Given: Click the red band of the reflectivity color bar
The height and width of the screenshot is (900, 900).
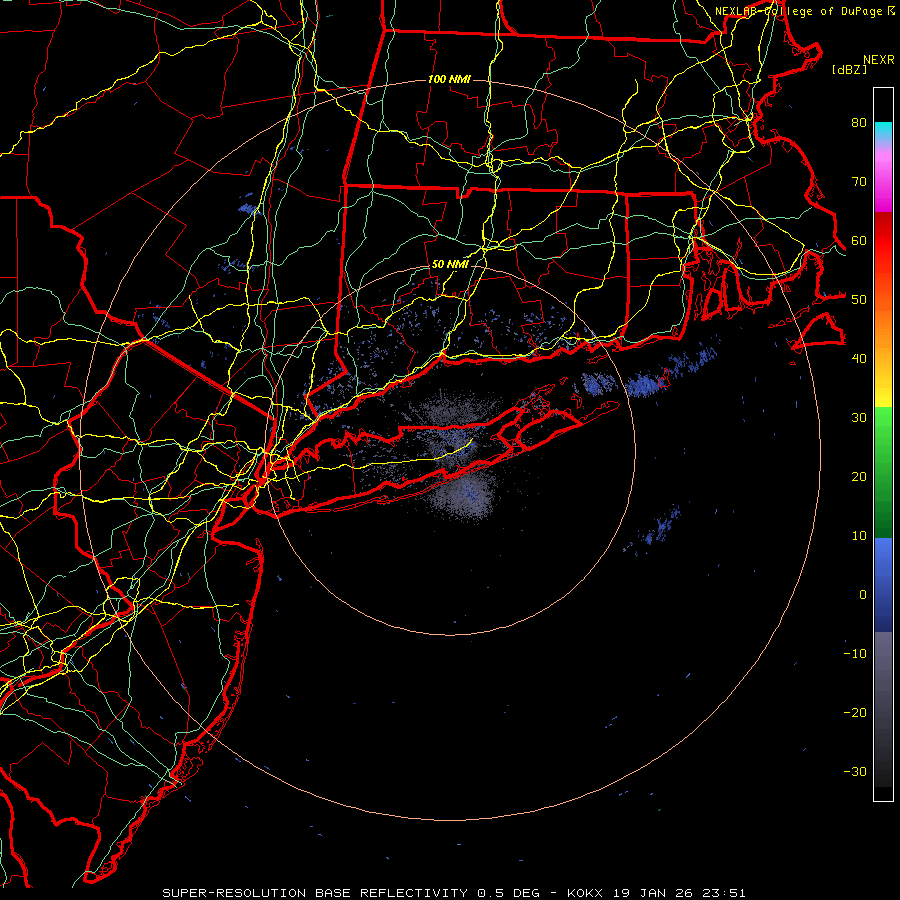Looking at the screenshot, I should [x=883, y=241].
